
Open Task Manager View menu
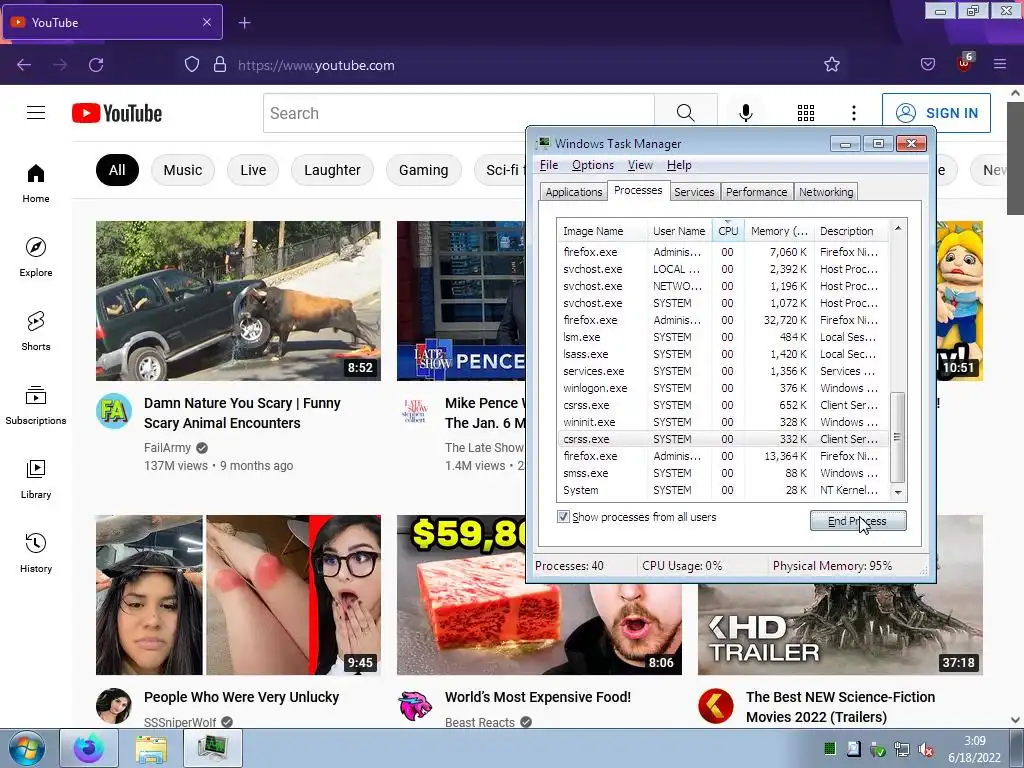tap(640, 165)
